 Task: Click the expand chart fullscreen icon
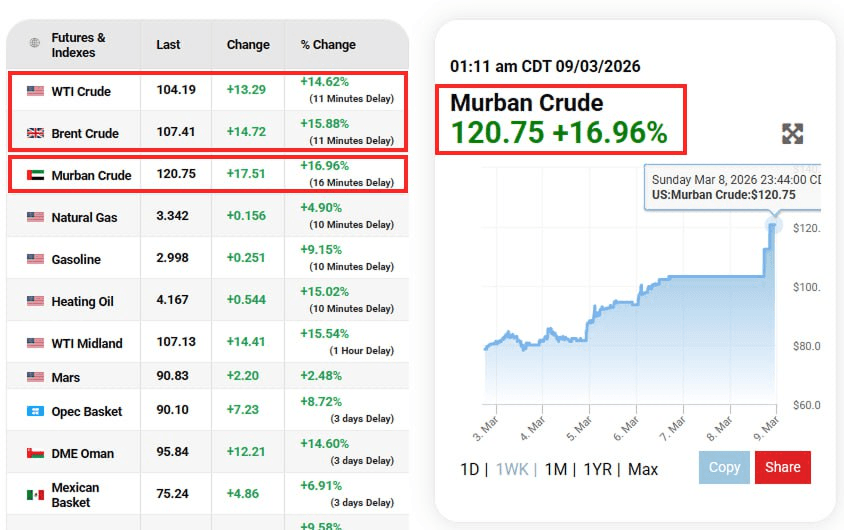(792, 134)
